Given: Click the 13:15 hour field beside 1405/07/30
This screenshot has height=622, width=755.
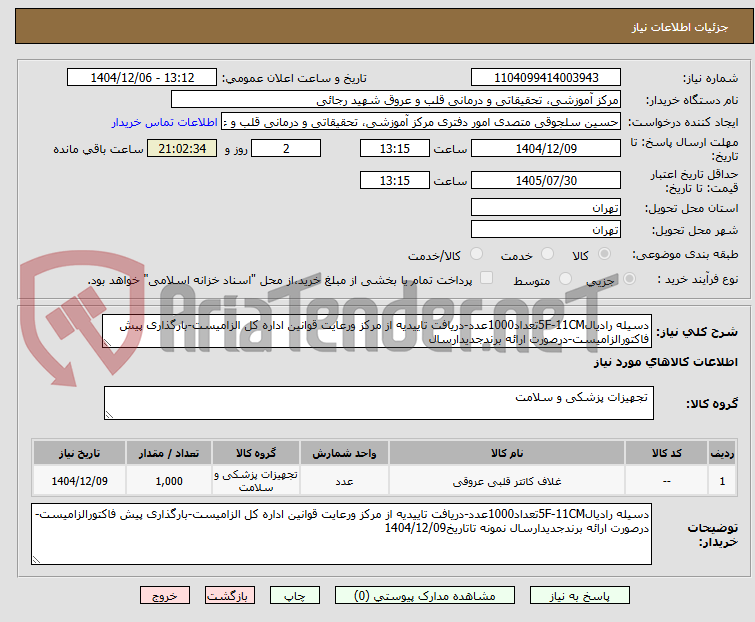Looking at the screenshot, I should coord(394,180).
